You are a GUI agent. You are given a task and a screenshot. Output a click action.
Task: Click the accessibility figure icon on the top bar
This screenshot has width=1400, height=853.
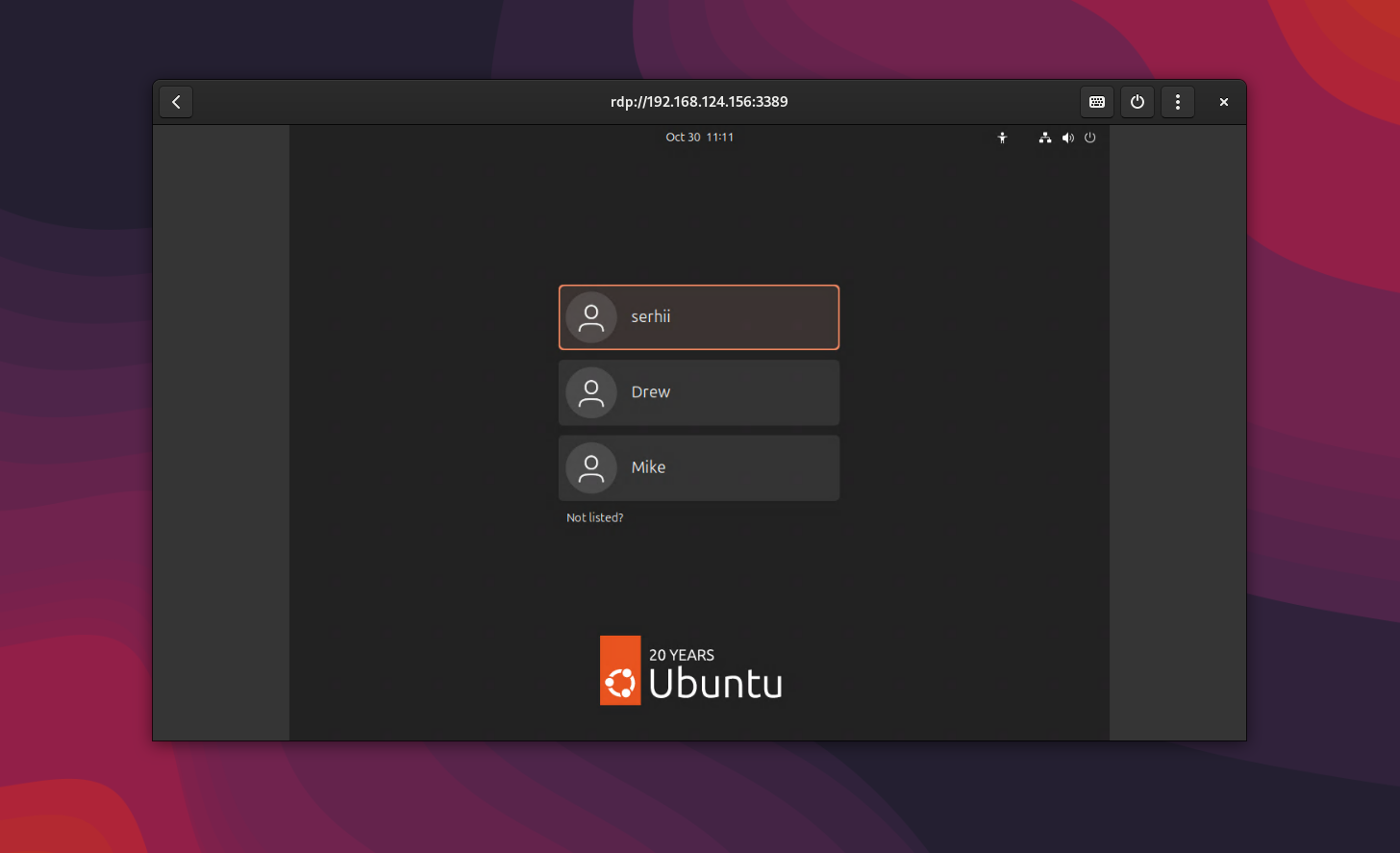click(1002, 138)
